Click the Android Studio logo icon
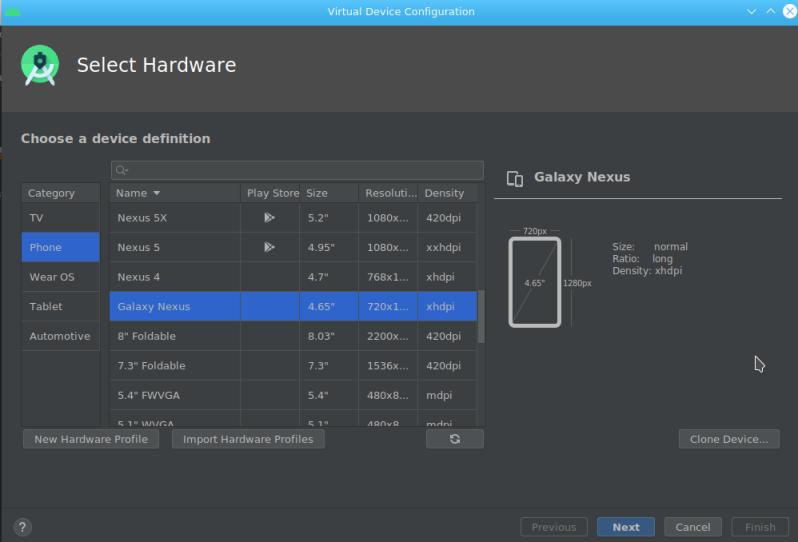This screenshot has height=542, width=798. (40, 65)
